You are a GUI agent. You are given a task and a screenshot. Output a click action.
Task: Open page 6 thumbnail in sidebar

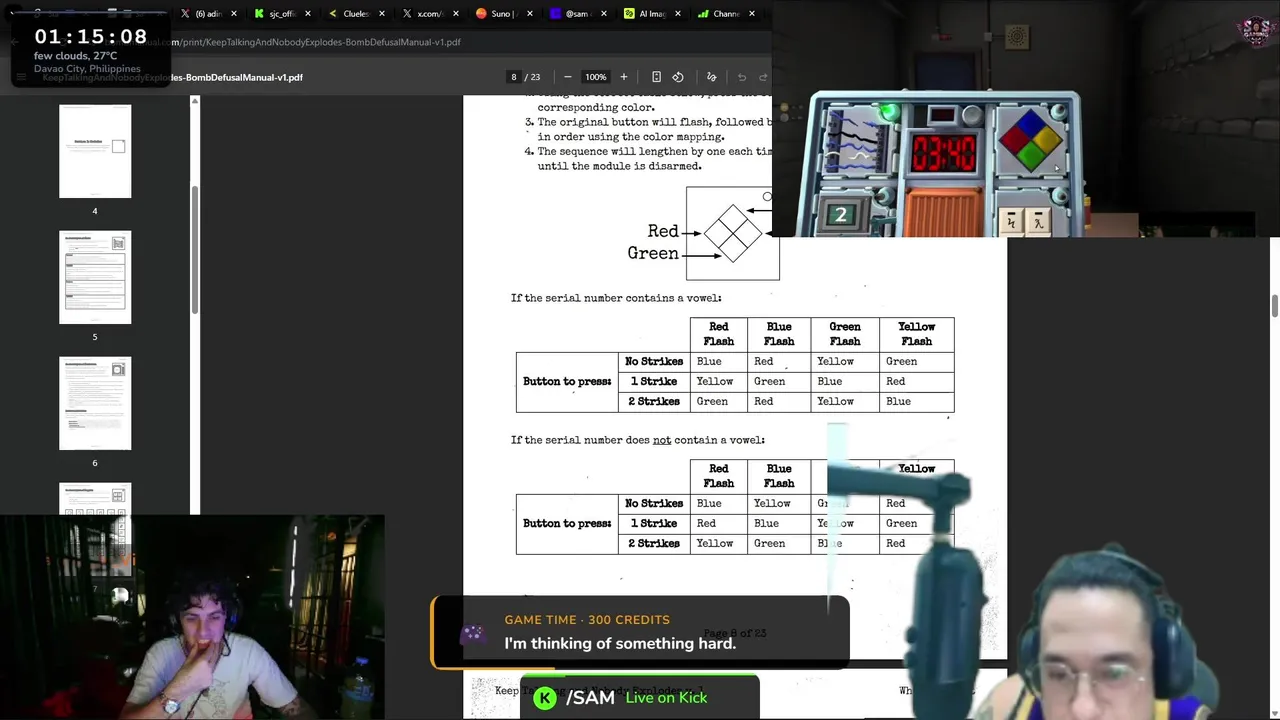point(95,403)
